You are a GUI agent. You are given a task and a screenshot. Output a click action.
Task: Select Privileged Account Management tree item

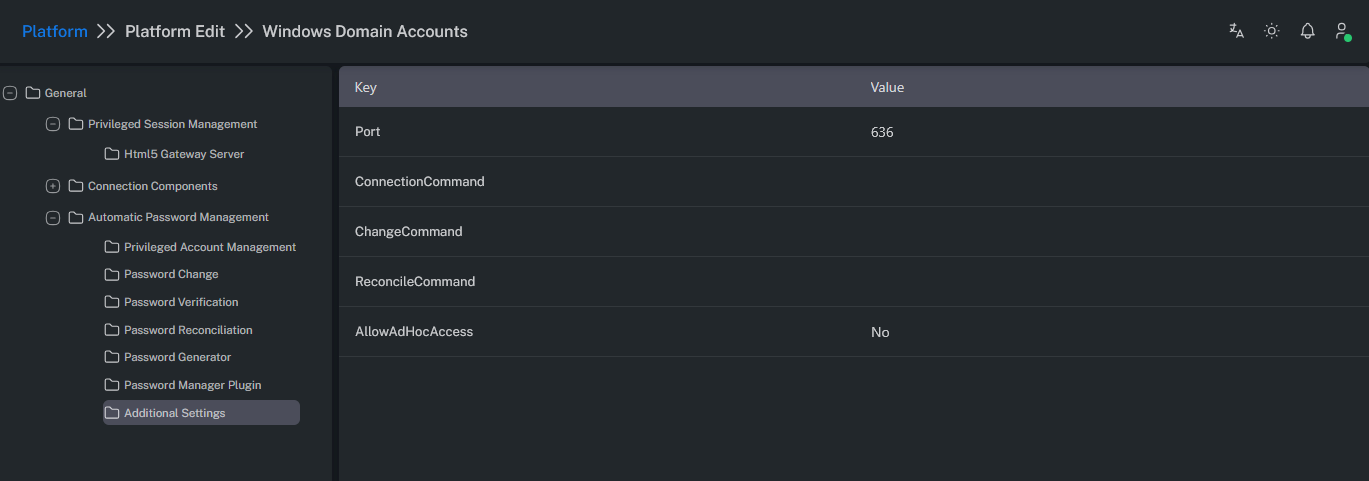(209, 247)
